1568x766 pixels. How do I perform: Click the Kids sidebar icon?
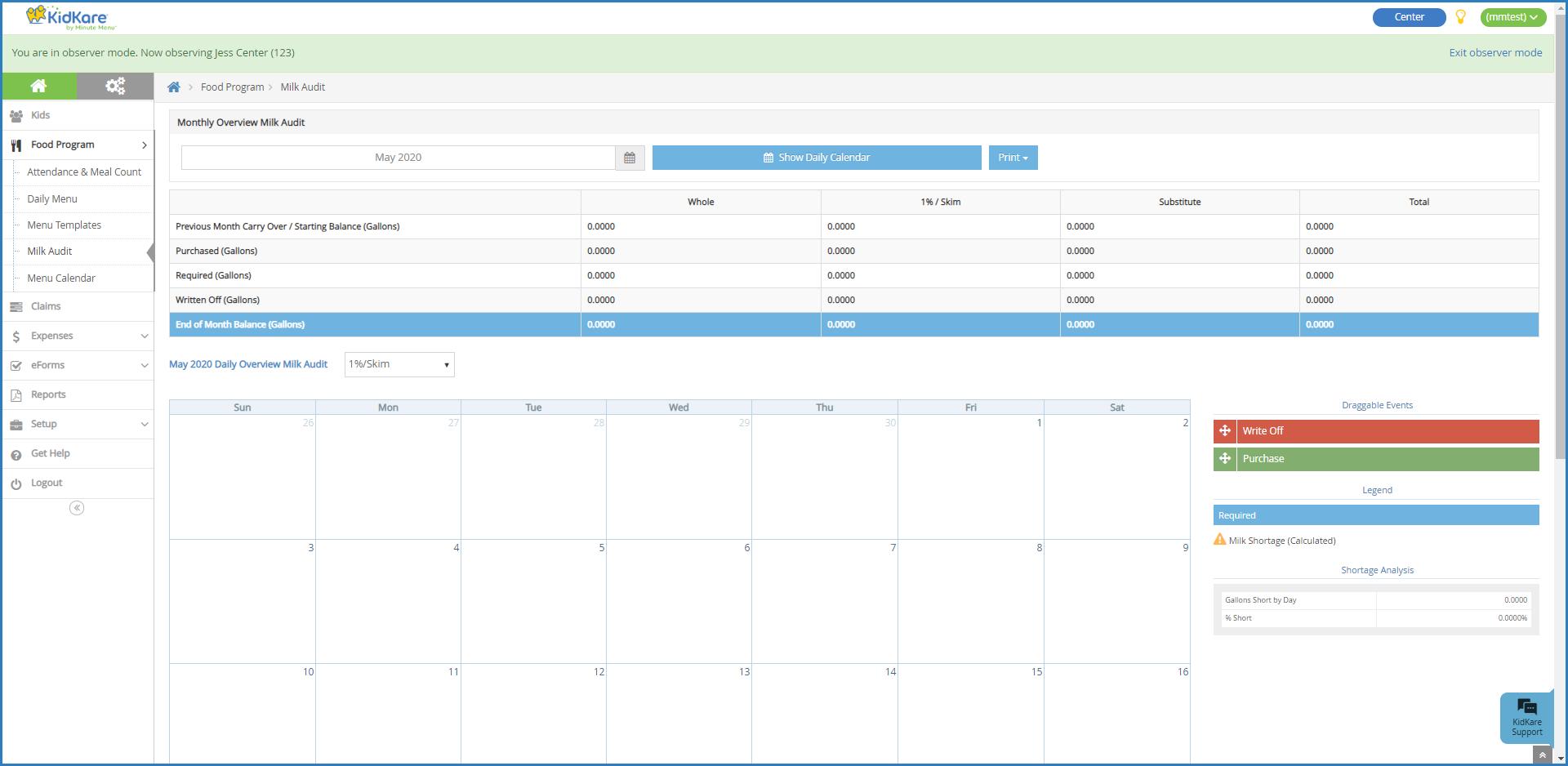coord(16,116)
